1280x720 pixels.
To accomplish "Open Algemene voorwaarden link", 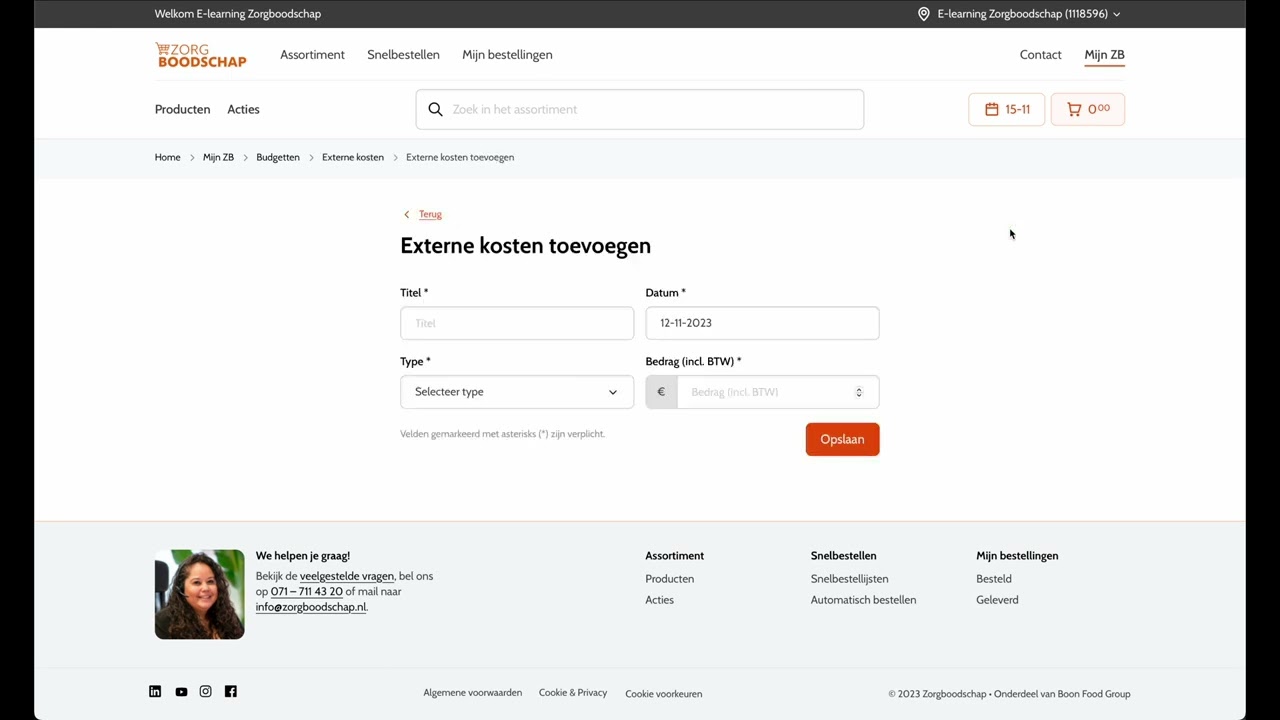I will (x=472, y=692).
